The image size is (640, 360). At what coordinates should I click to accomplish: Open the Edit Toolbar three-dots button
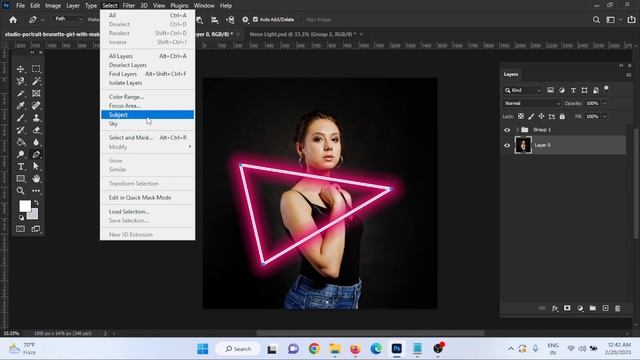click(36, 191)
